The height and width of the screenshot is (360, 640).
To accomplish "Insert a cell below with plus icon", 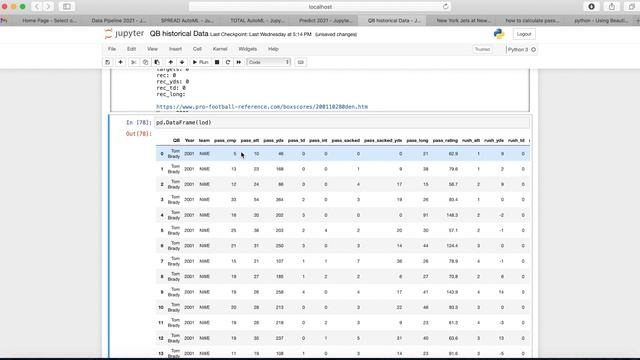I will point(120,62).
